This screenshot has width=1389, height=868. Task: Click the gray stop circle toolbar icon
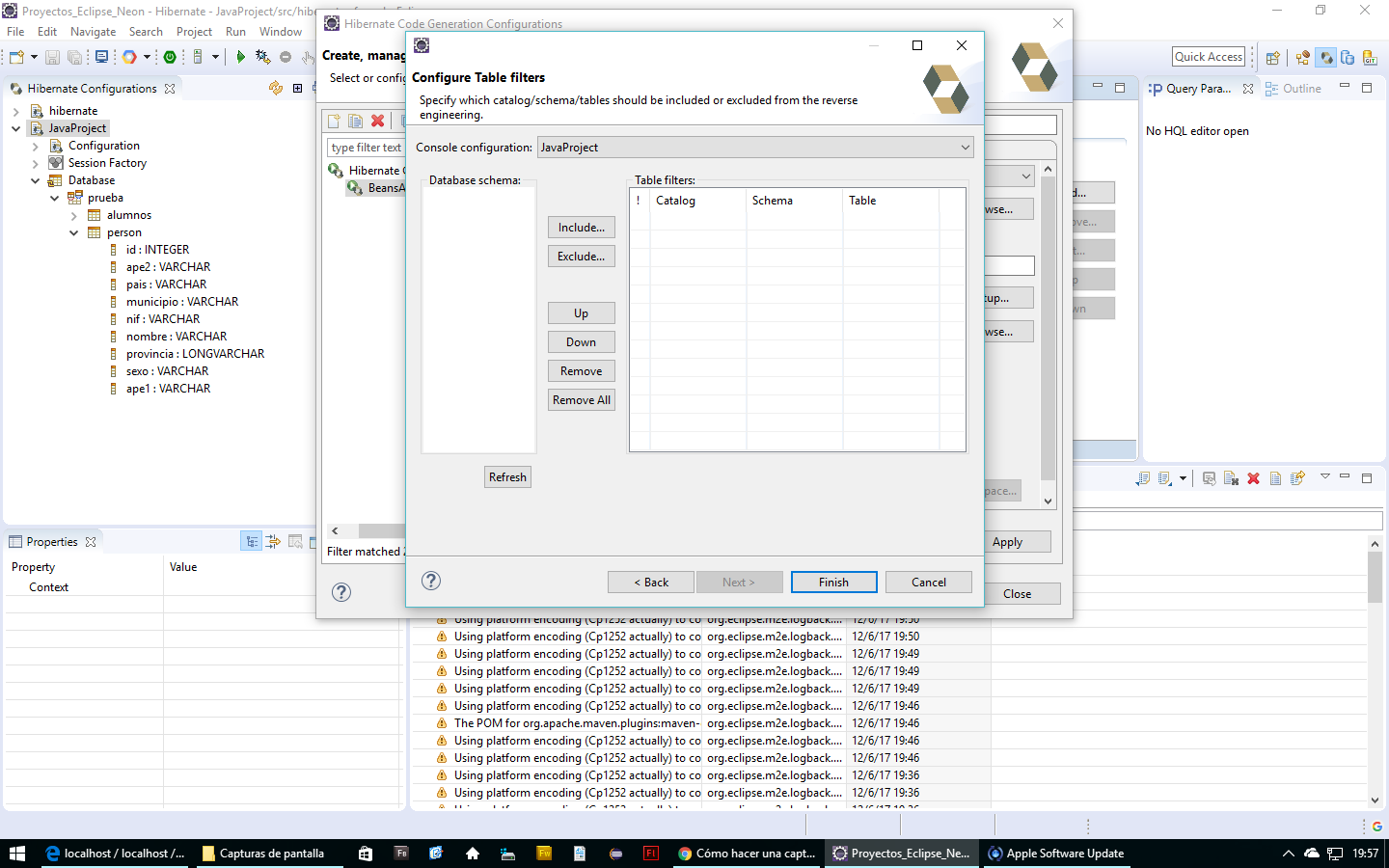point(286,57)
